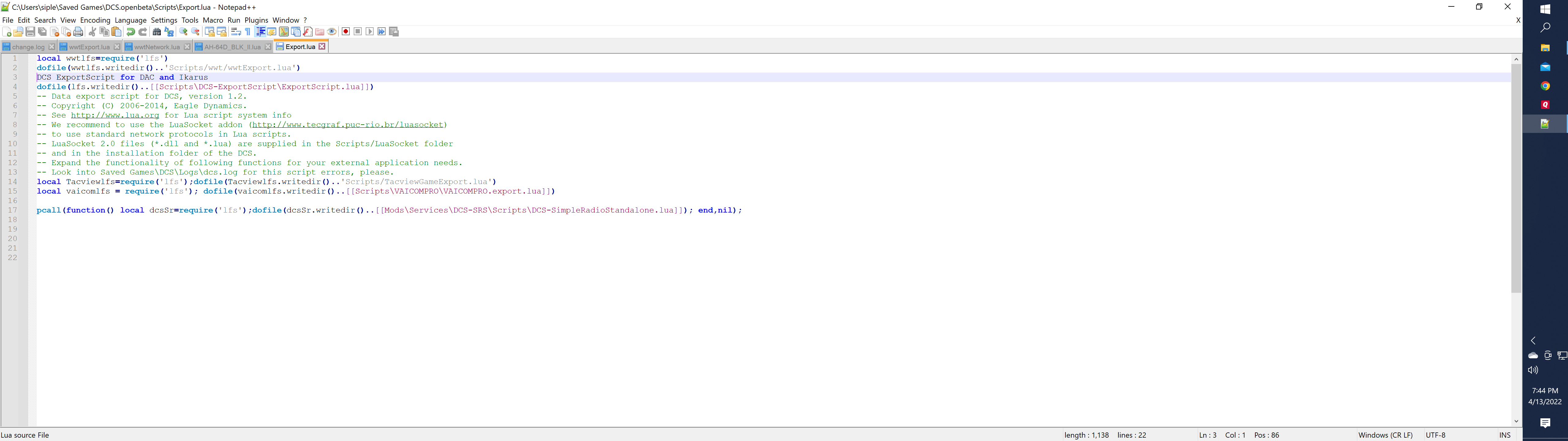Open the Settings menu
The height and width of the screenshot is (441, 1568).
pos(164,20)
